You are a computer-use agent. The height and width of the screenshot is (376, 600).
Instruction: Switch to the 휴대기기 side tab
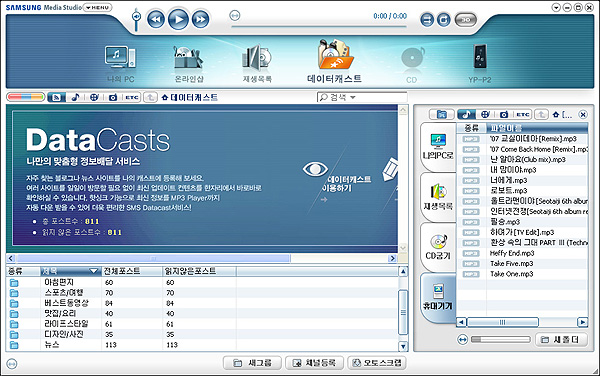pos(438,298)
